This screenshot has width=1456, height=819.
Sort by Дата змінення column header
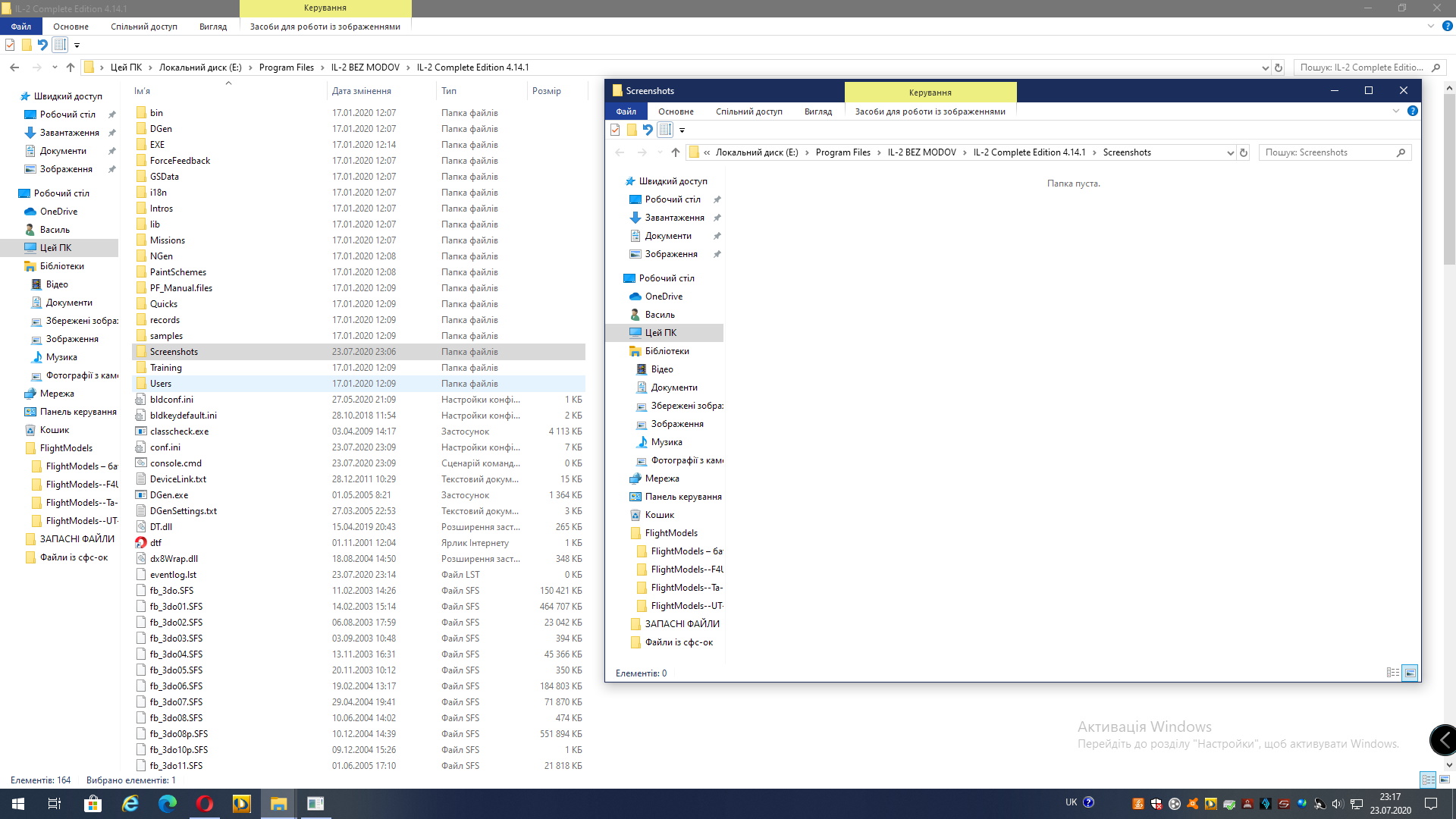(x=362, y=91)
